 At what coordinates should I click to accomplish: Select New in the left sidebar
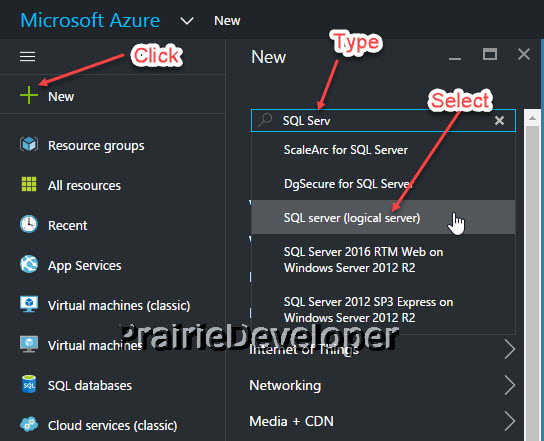point(61,96)
